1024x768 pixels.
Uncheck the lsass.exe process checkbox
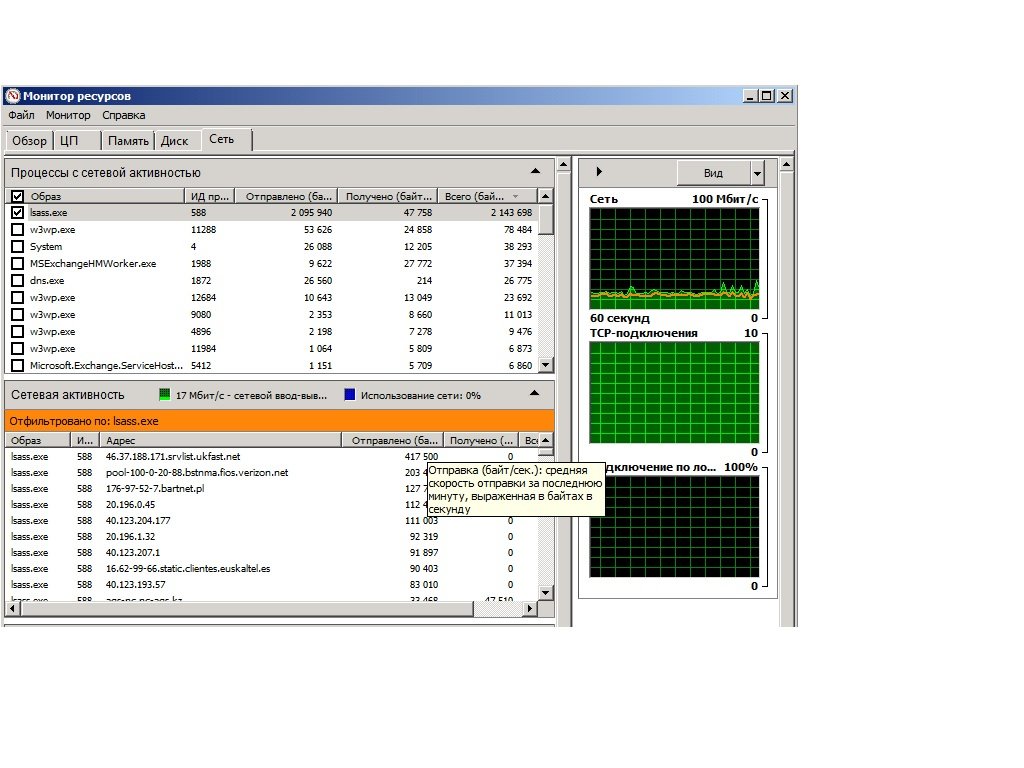17,213
